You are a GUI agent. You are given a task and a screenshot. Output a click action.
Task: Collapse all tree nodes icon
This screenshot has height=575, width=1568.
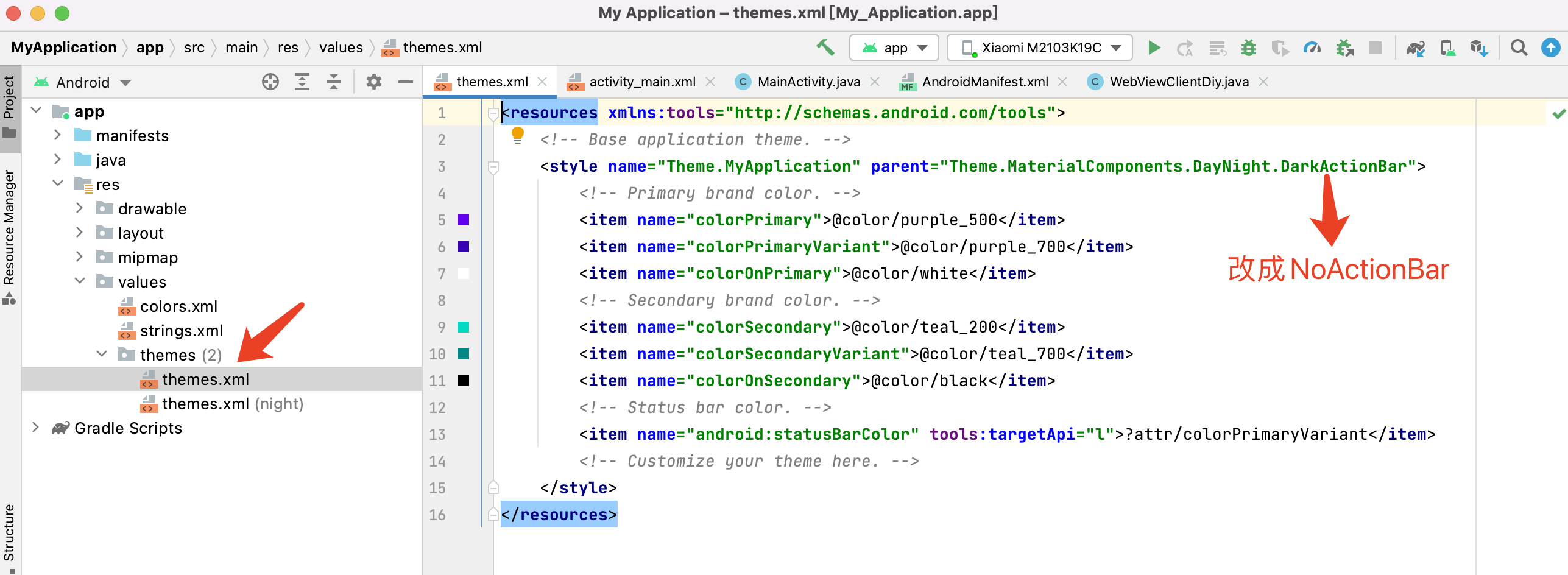(x=334, y=82)
